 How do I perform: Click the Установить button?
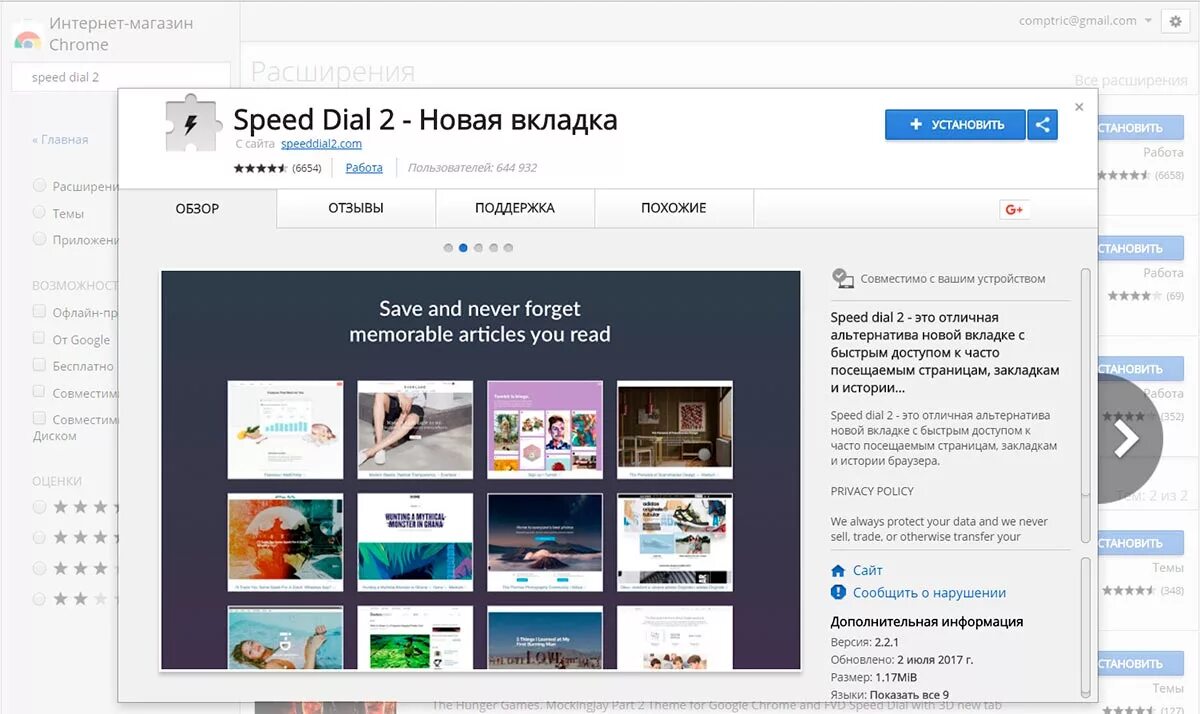(954, 124)
